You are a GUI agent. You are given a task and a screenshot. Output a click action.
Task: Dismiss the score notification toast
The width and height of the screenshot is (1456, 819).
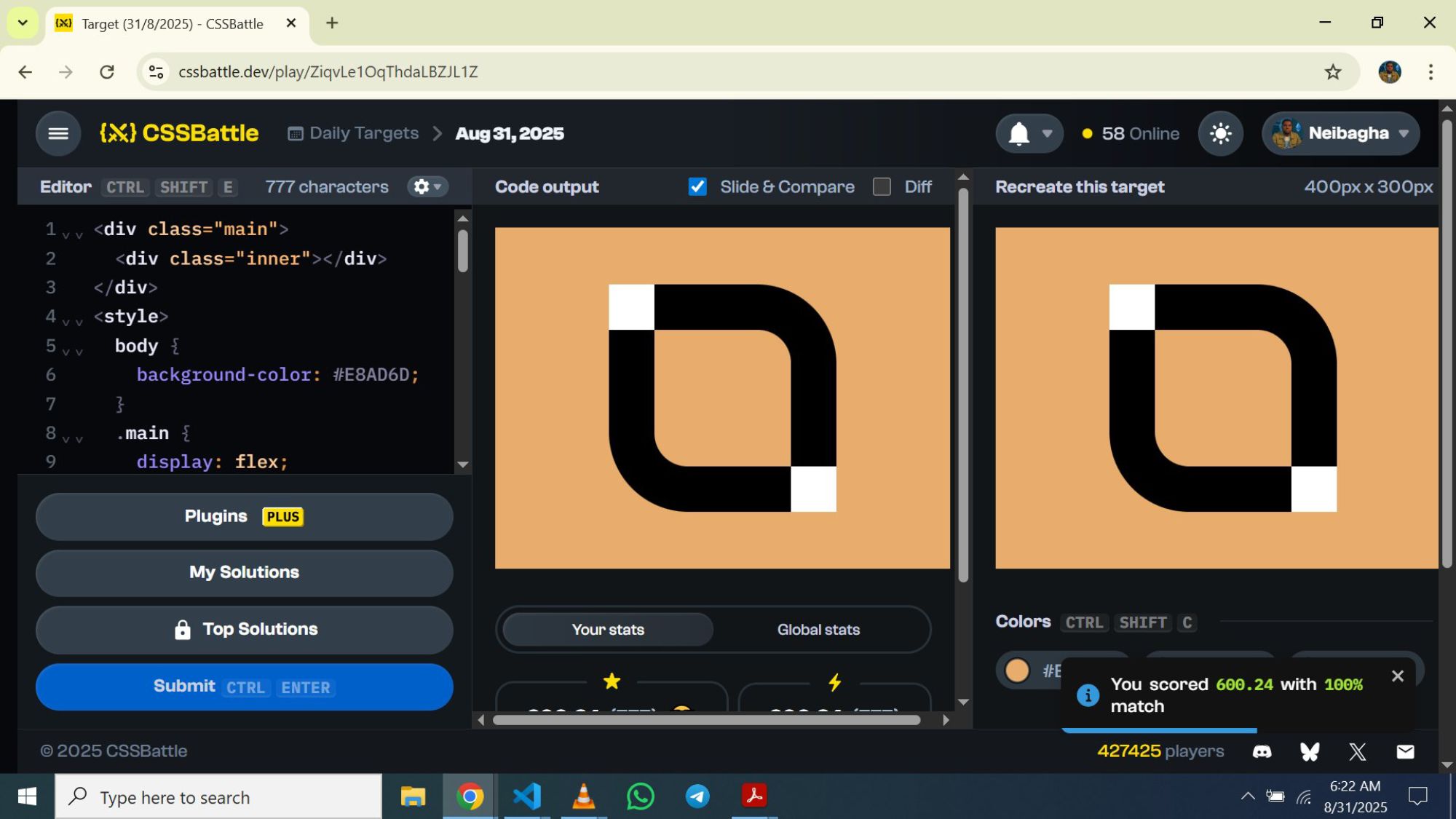click(1397, 676)
